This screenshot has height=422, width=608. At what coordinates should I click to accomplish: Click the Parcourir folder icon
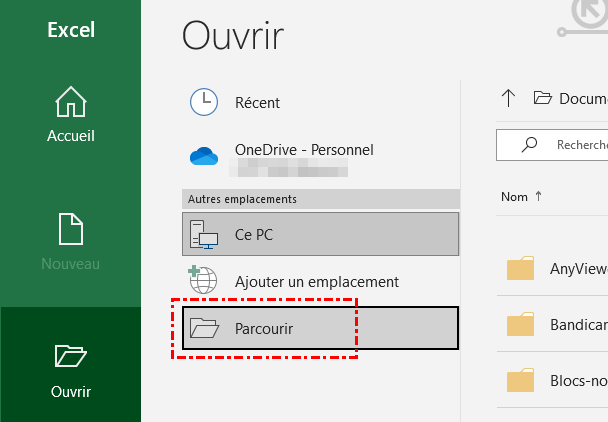pyautogui.click(x=204, y=327)
